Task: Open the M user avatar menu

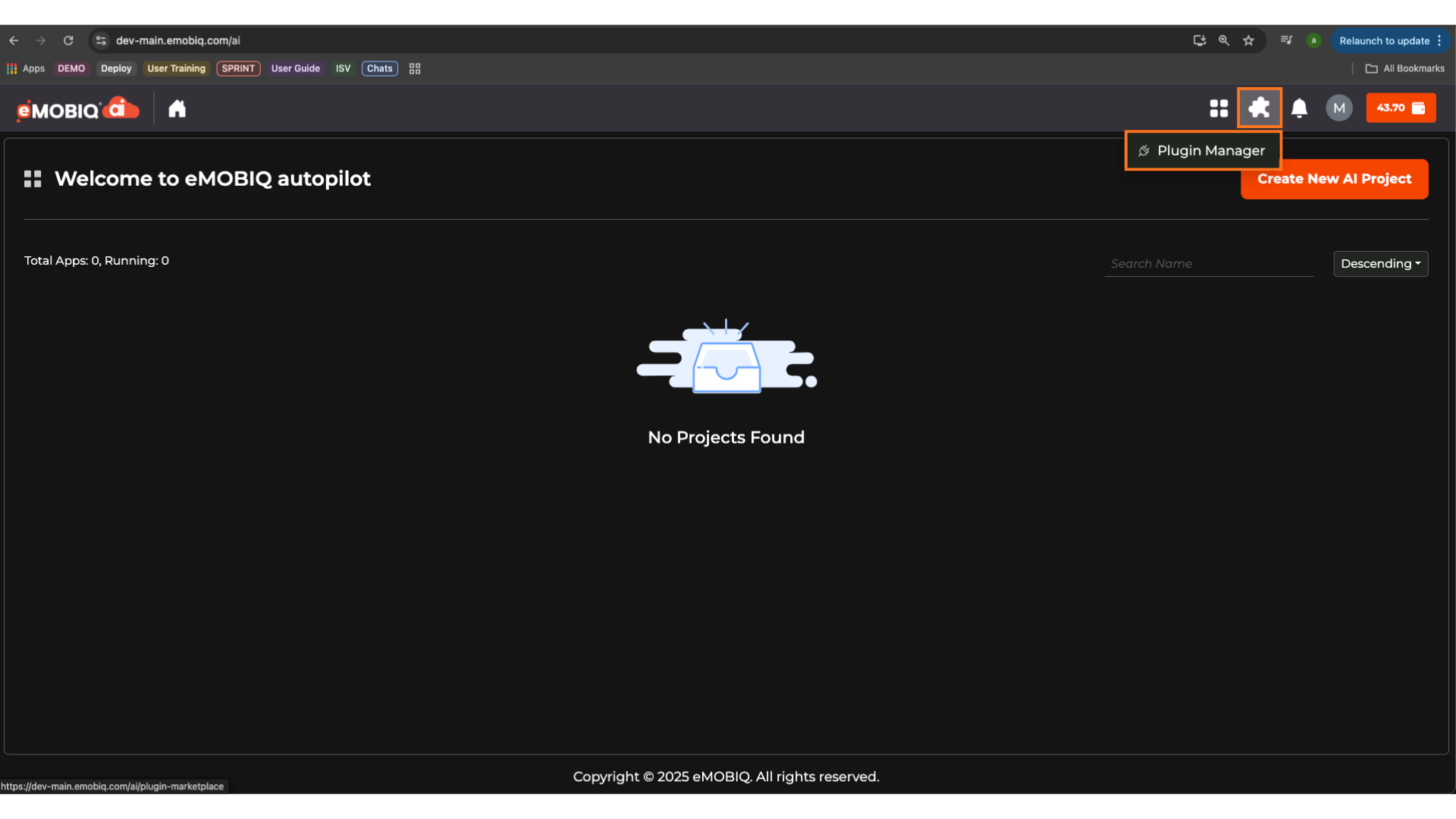Action: (x=1338, y=108)
